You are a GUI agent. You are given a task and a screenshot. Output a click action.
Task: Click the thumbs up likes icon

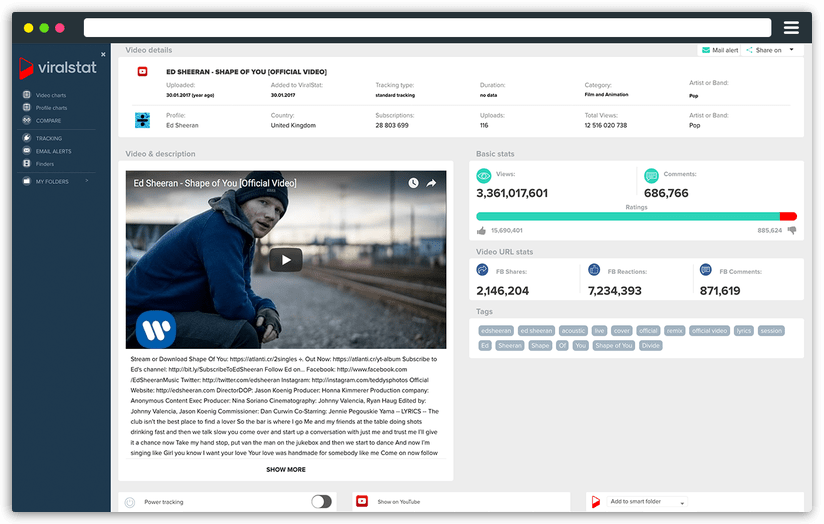[481, 231]
